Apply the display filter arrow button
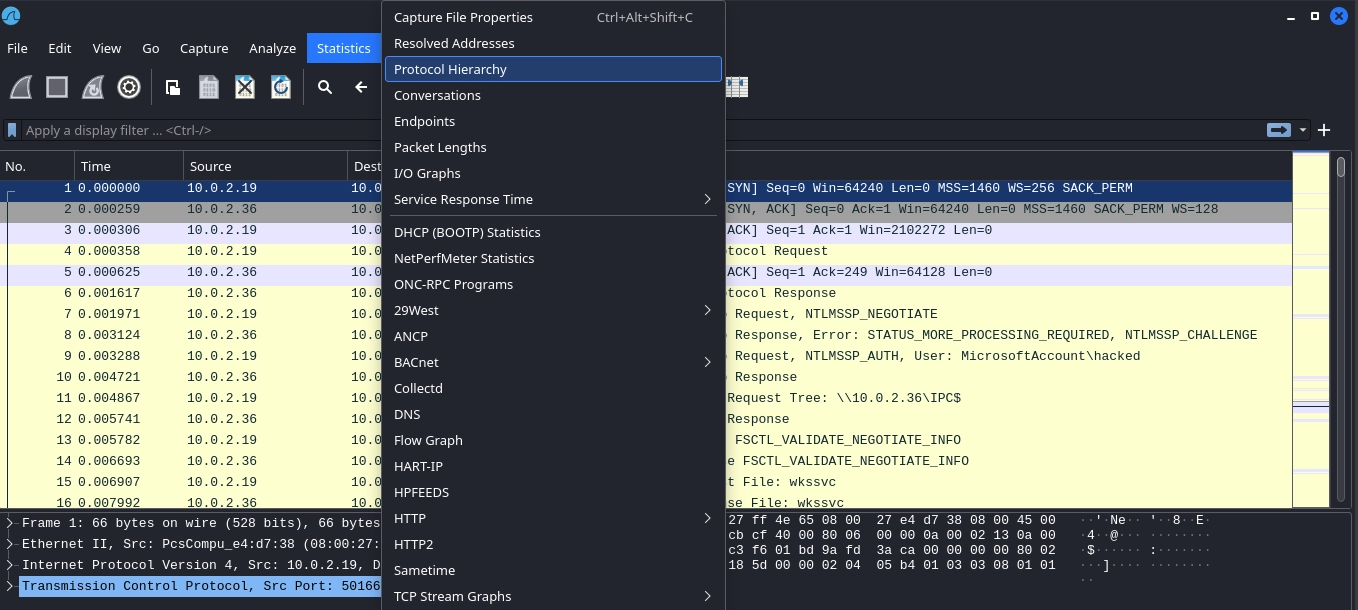Image resolution: width=1358 pixels, height=610 pixels. pos(1278,130)
